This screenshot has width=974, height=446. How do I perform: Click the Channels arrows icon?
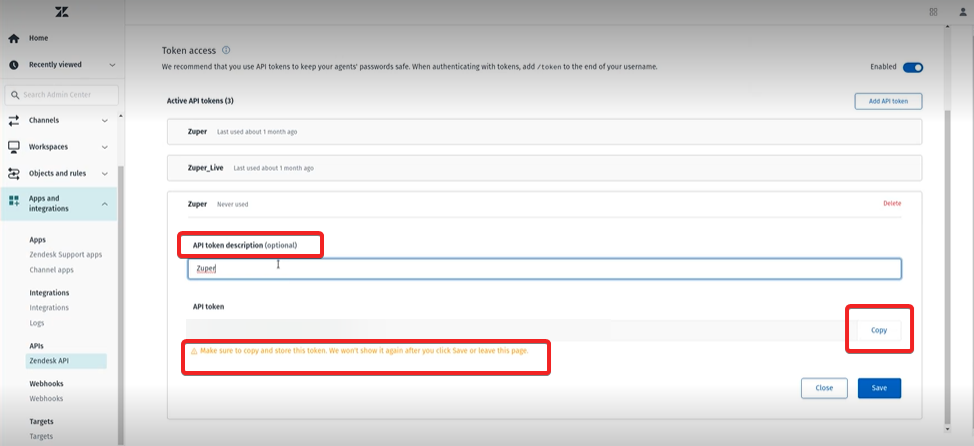(14, 121)
